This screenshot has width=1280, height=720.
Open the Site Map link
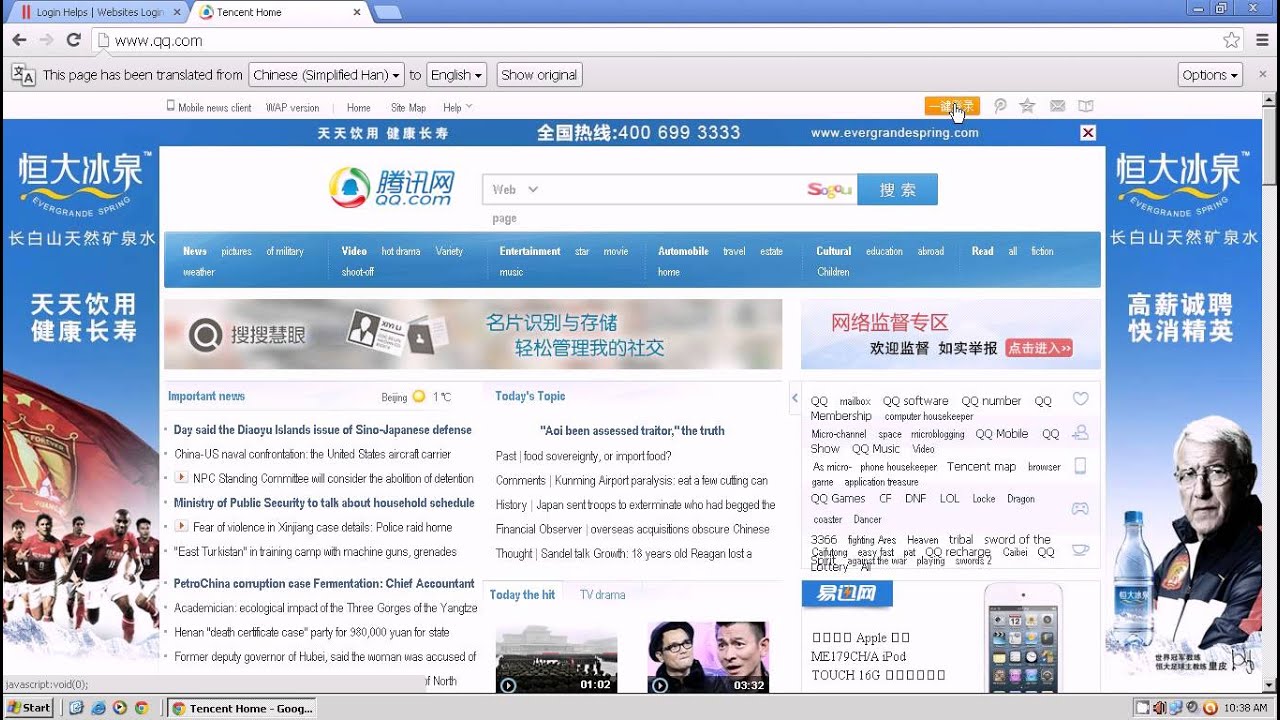click(x=408, y=107)
